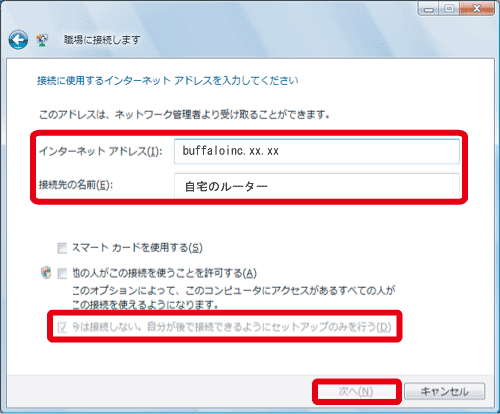Screen dimensions: 500x414
Task: Click the 職場に接続します window title
Action: coord(102,40)
